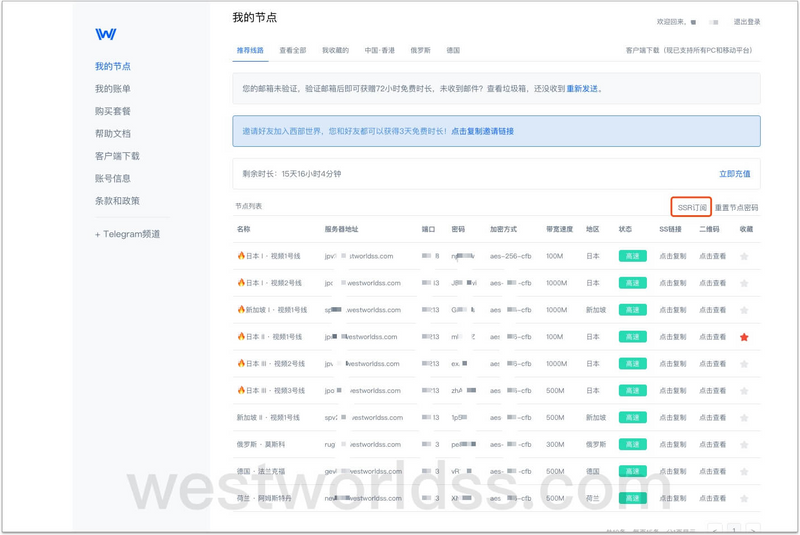Image resolution: width=800 pixels, height=535 pixels.
Task: Favorite the 荷兰 · 阿姆斯特丹 node star
Action: [x=744, y=498]
